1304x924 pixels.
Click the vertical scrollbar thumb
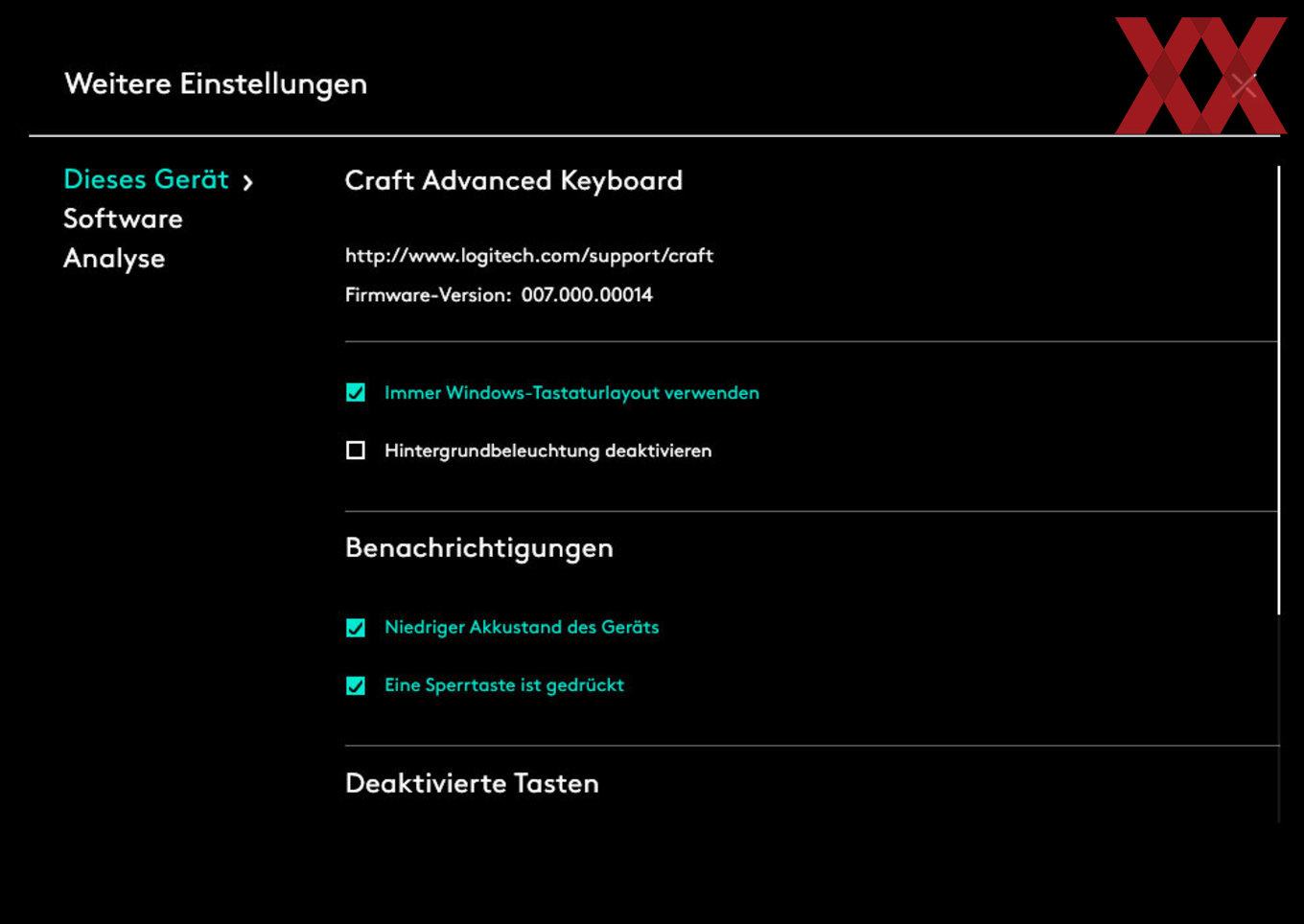click(1279, 390)
